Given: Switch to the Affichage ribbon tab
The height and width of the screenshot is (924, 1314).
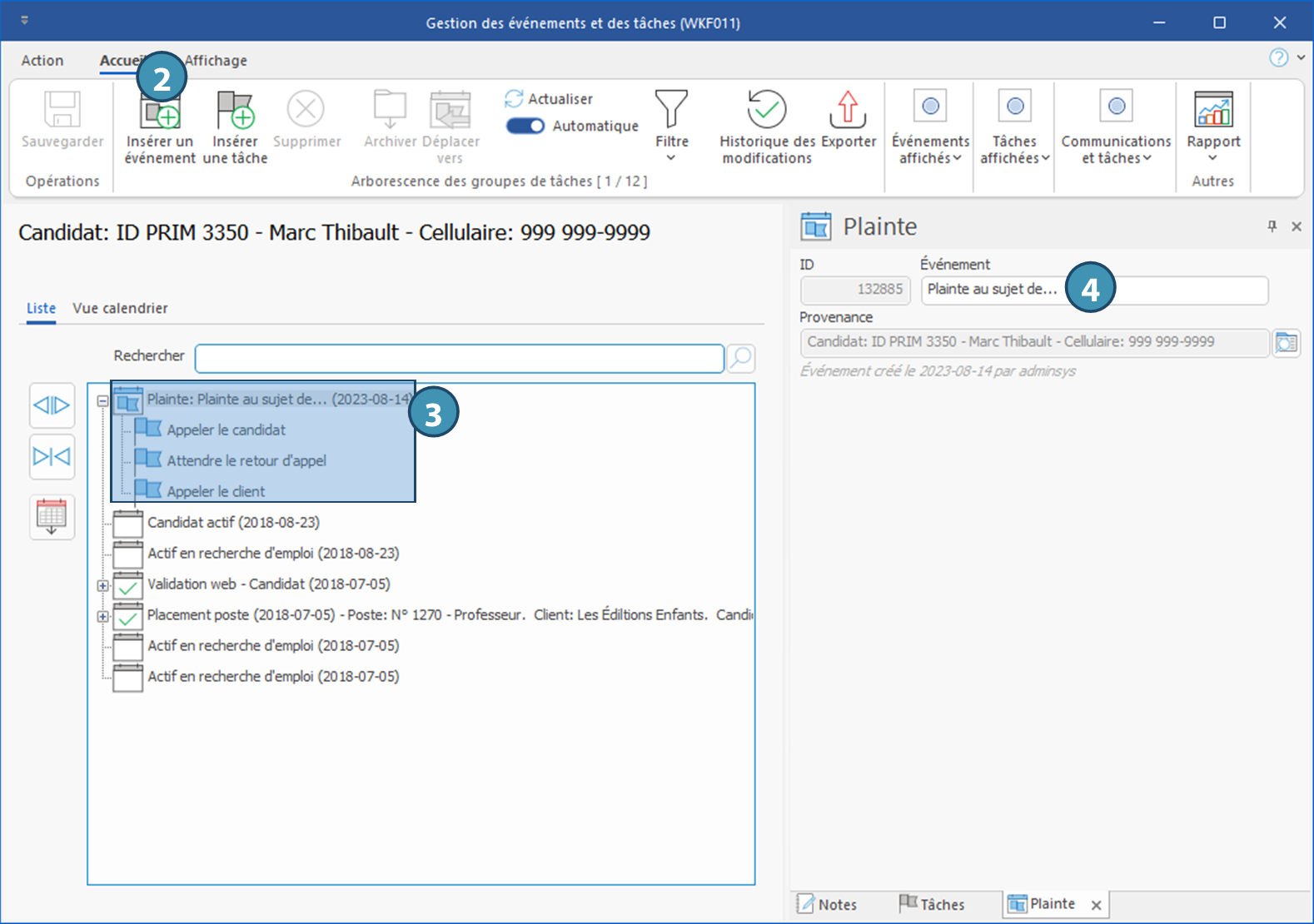Looking at the screenshot, I should (x=216, y=61).
